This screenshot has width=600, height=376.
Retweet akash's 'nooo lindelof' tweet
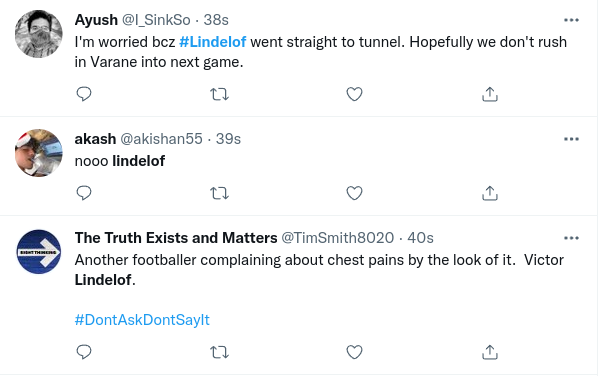220,193
